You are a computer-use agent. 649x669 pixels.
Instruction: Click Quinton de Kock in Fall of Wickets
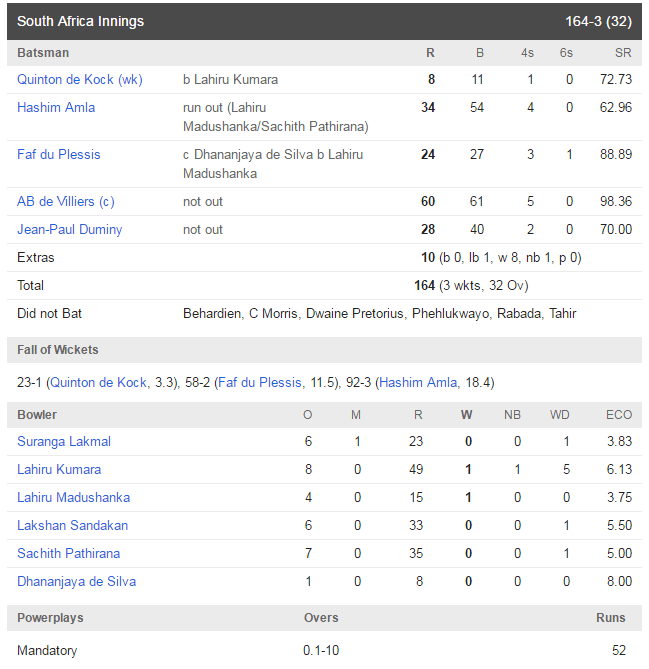click(99, 382)
